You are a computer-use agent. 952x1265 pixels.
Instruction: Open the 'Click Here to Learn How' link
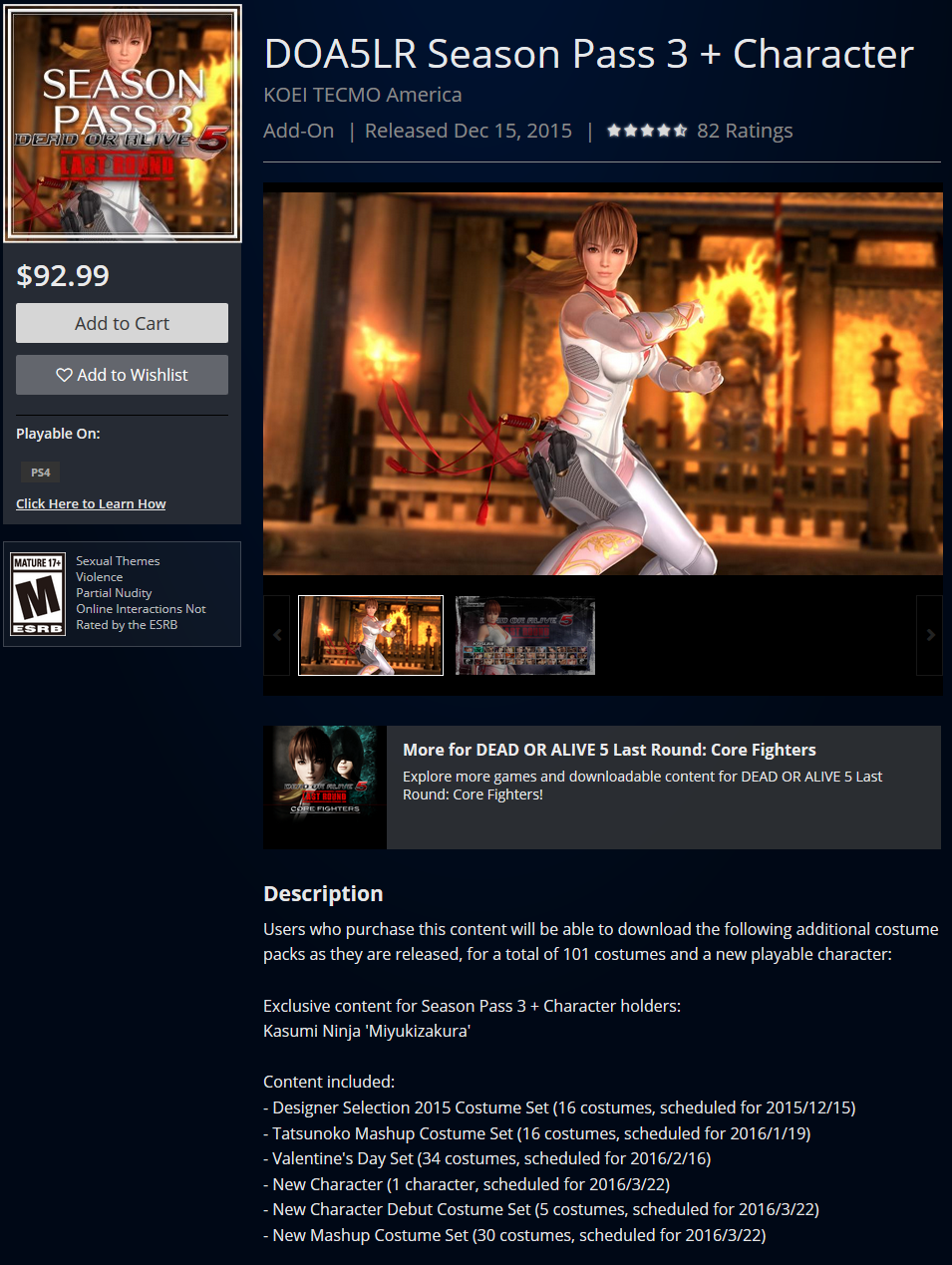91,503
